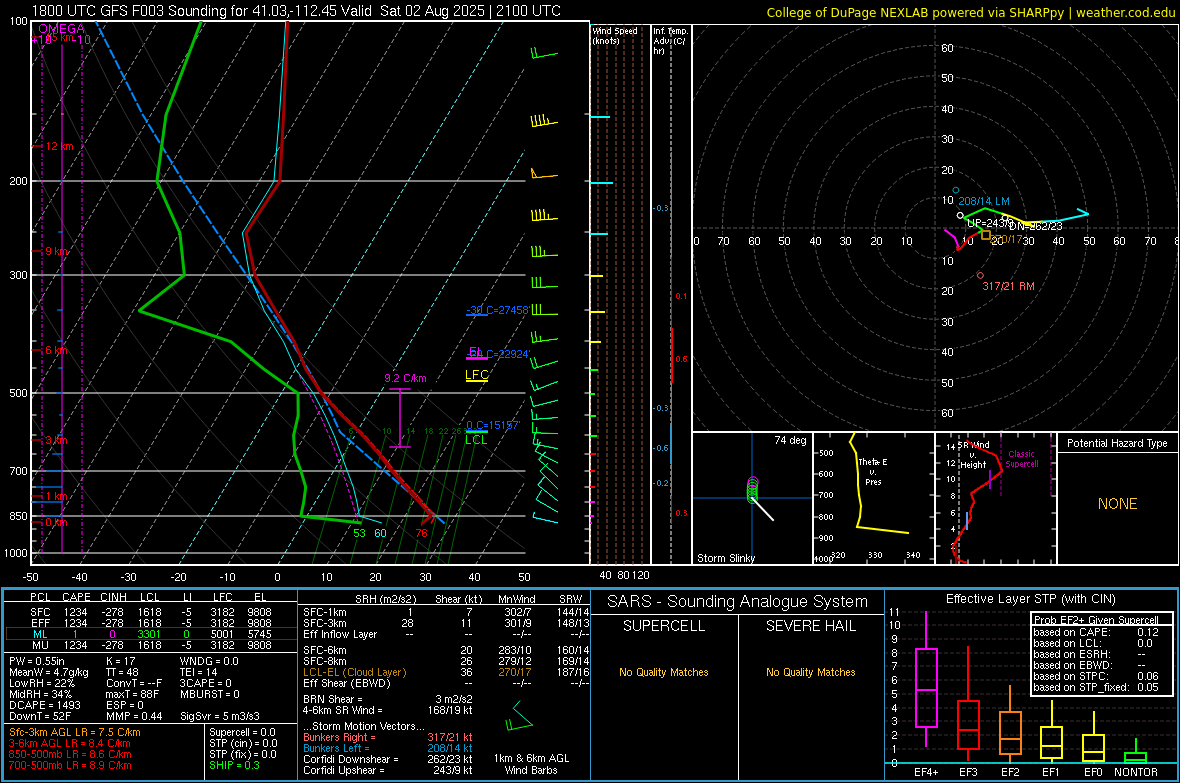Click the 'maxT = 88F' value
Image resolution: width=1180 pixels, height=783 pixels.
point(132,694)
